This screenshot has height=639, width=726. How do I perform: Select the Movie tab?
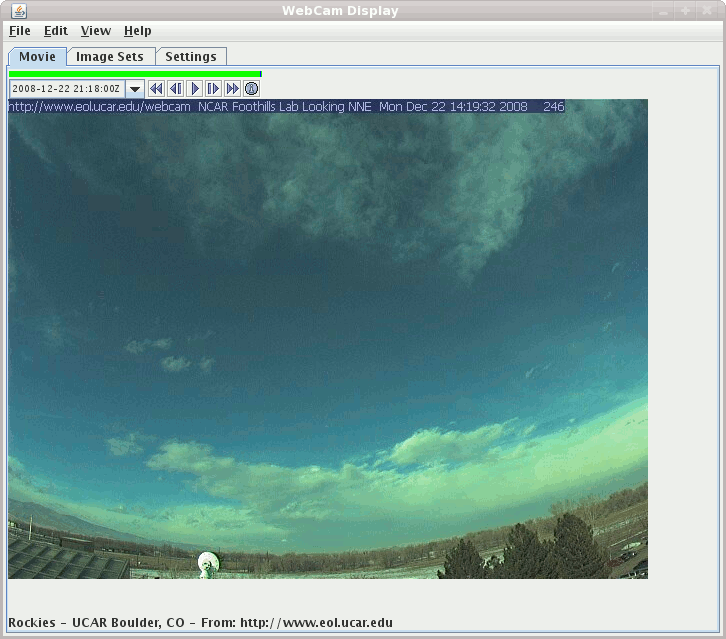tap(37, 57)
